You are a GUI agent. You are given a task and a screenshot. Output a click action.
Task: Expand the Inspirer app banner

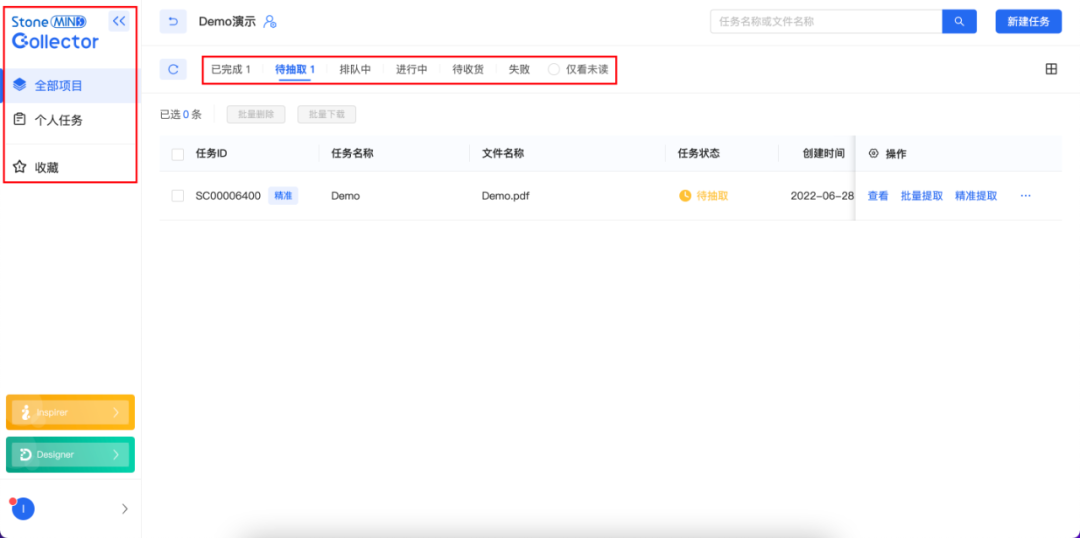click(70, 412)
